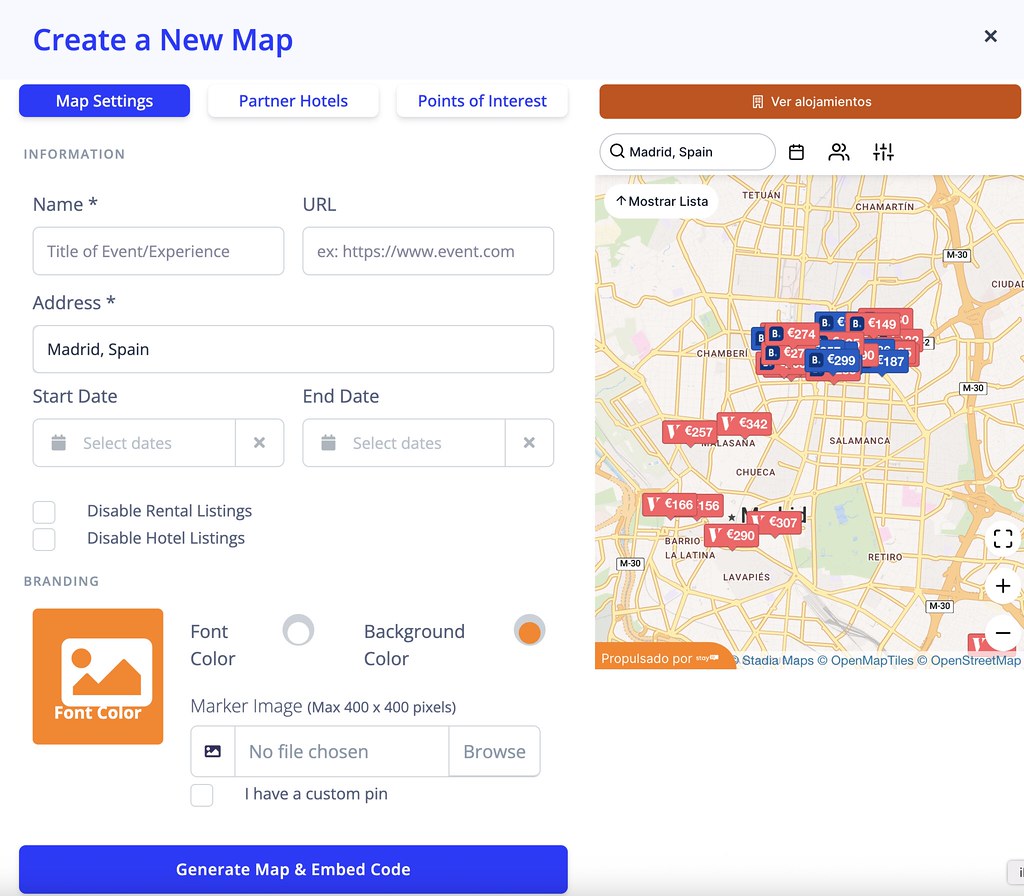The image size is (1024, 896).
Task: Select the €342 rental map marker
Action: 744,424
